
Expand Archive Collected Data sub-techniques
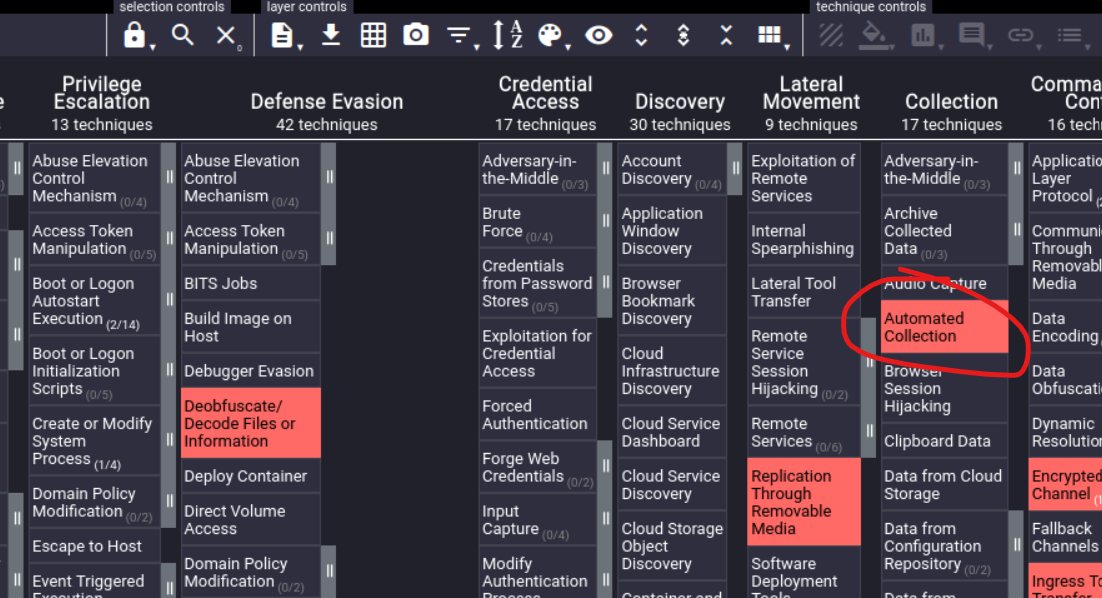tap(1016, 230)
